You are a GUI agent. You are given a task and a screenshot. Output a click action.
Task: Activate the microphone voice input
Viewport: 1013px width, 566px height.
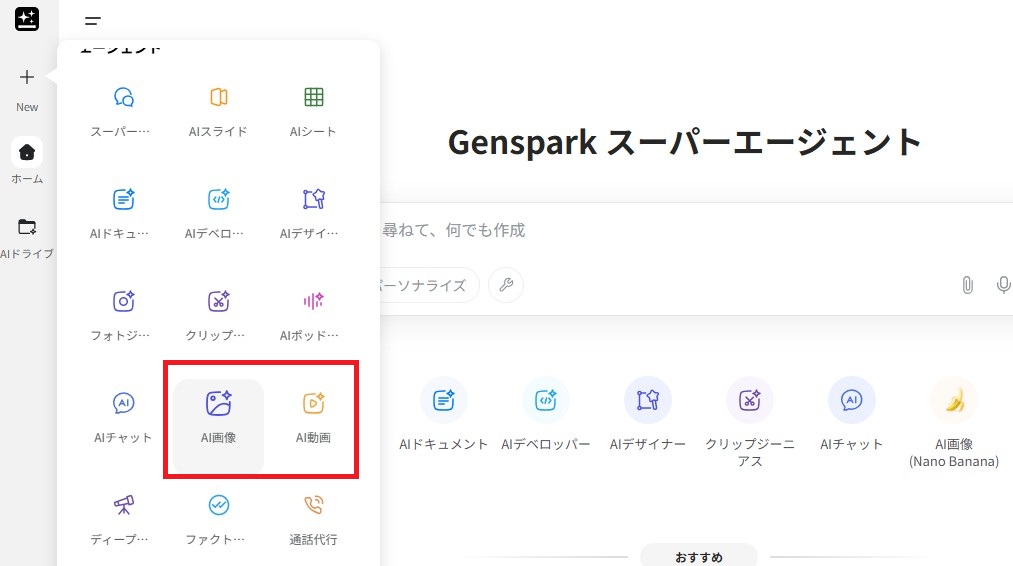coord(1003,285)
